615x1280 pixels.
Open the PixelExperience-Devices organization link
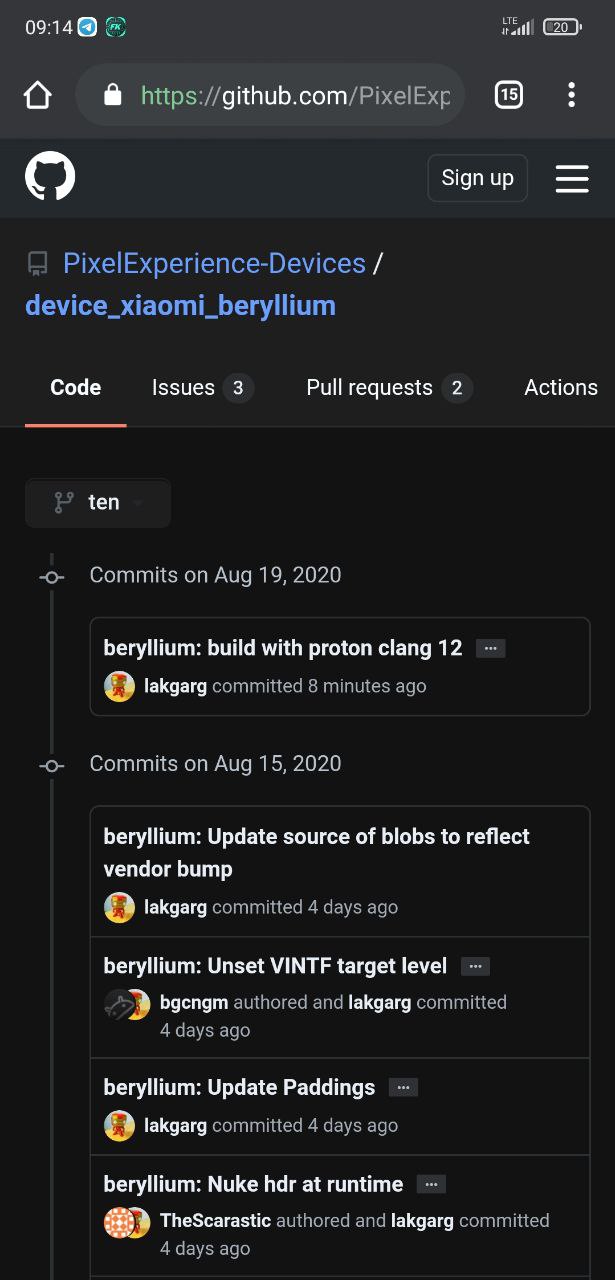tap(214, 263)
